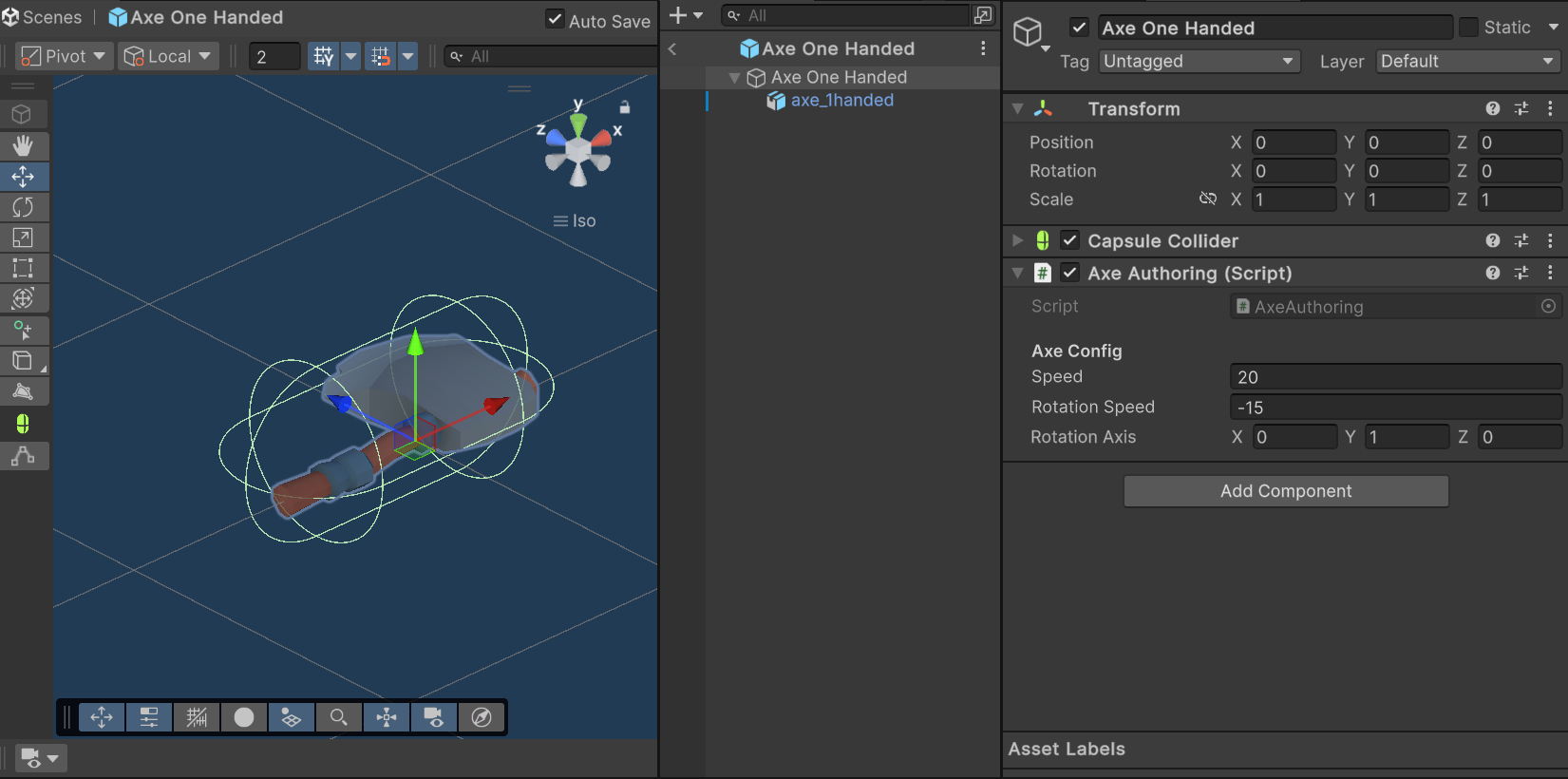Open the Static flags dropdown arrow
This screenshot has width=1568, height=779.
[x=1554, y=28]
